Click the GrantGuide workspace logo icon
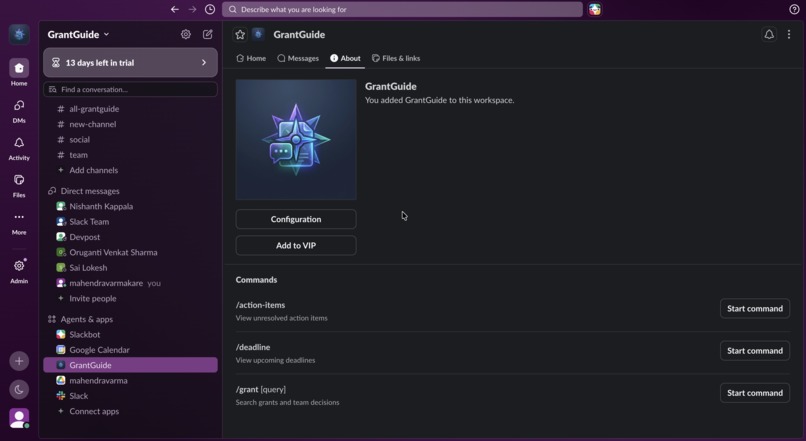 coord(19,34)
